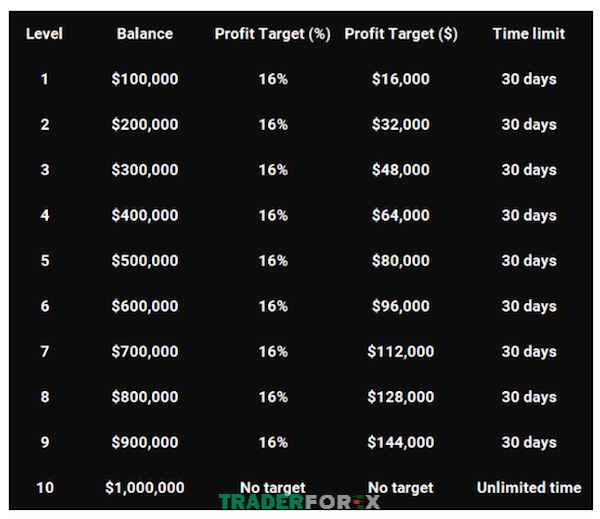Viewport: 600px width, 519px height.
Task: Select the $100,000 balance cell
Action: (145, 79)
